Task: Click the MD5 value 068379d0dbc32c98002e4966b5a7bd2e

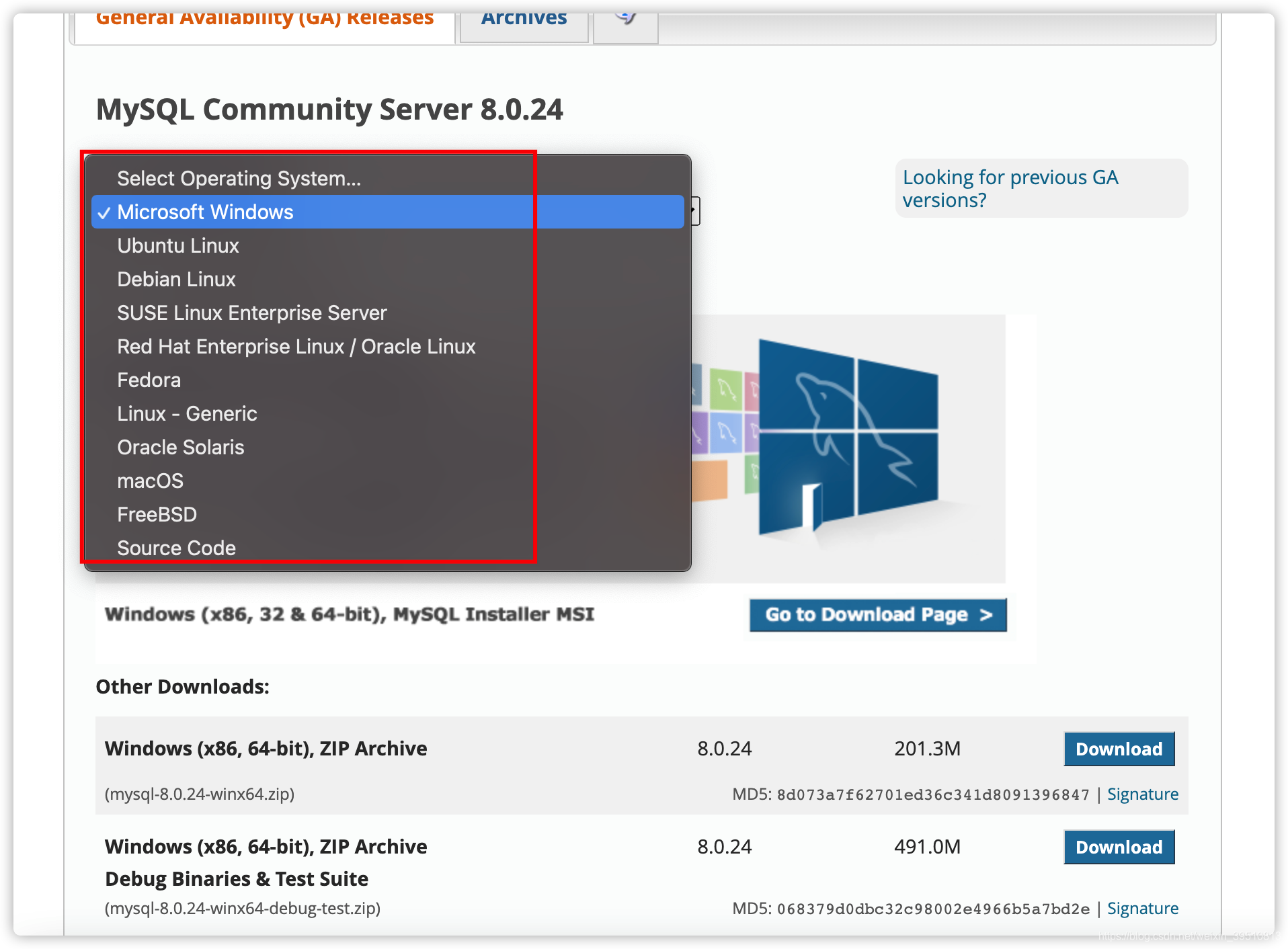Action: pos(933,909)
